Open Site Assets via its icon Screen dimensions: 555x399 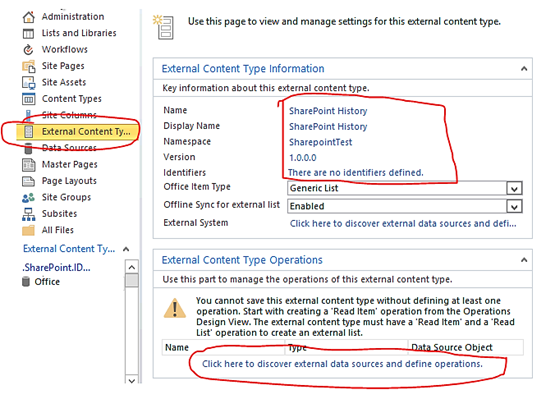[x=29, y=82]
